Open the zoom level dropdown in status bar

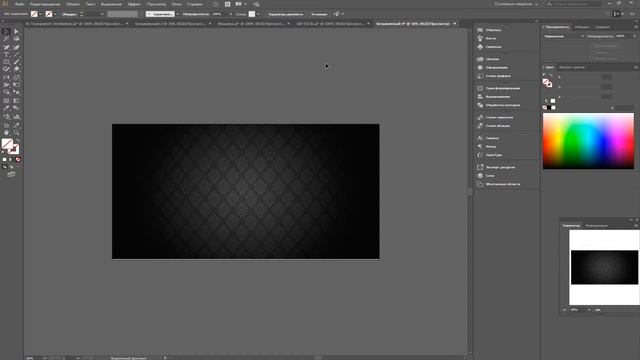(x=44, y=358)
